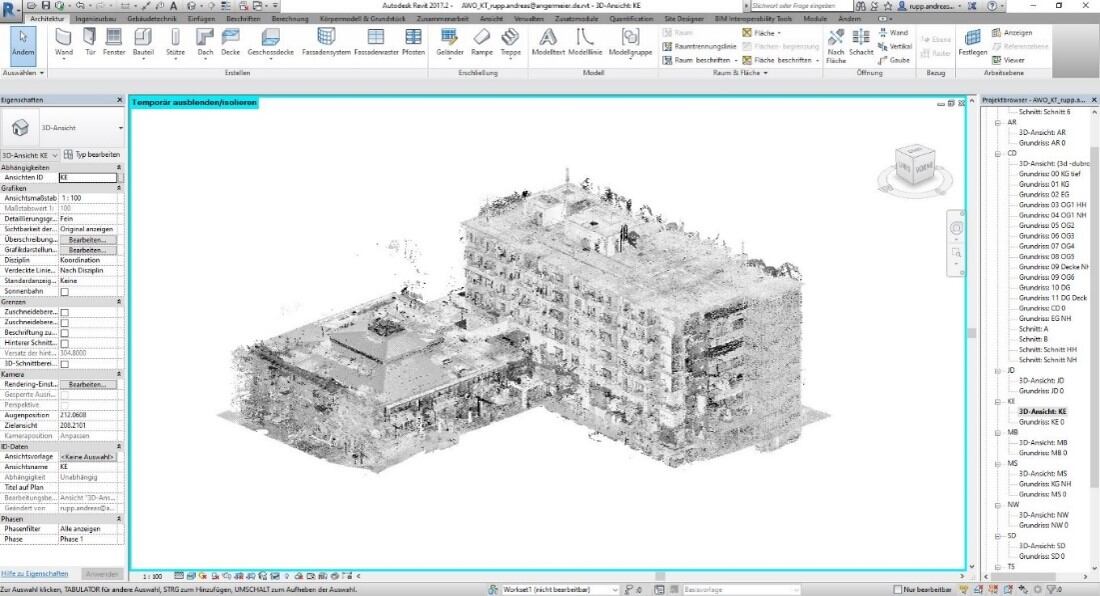Screen dimensions: 1100x596
Task: Click the Festlegen work plane icon
Action: 972,40
